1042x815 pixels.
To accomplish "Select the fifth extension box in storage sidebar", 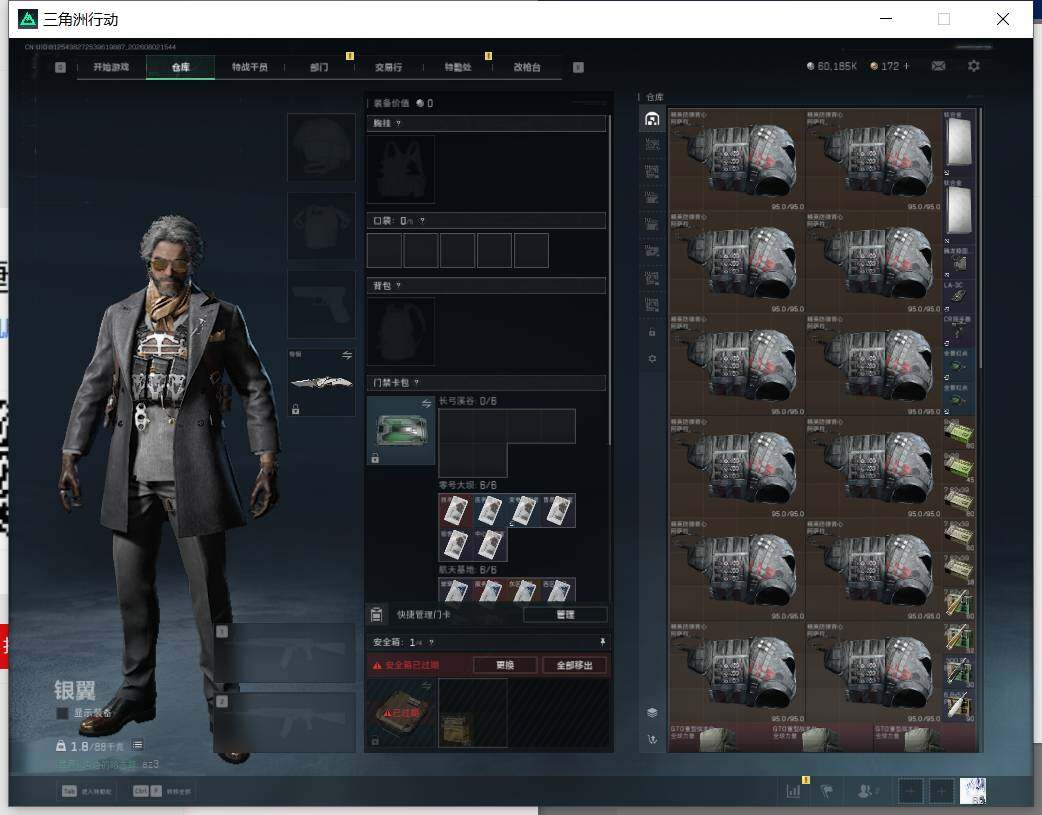I will [652, 251].
